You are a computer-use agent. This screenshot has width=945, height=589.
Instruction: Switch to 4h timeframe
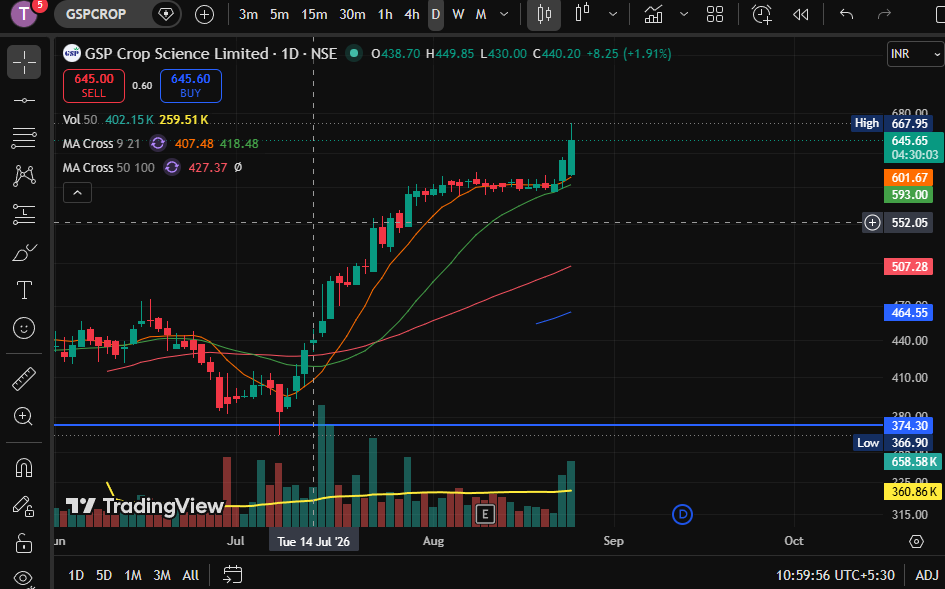pyautogui.click(x=412, y=14)
